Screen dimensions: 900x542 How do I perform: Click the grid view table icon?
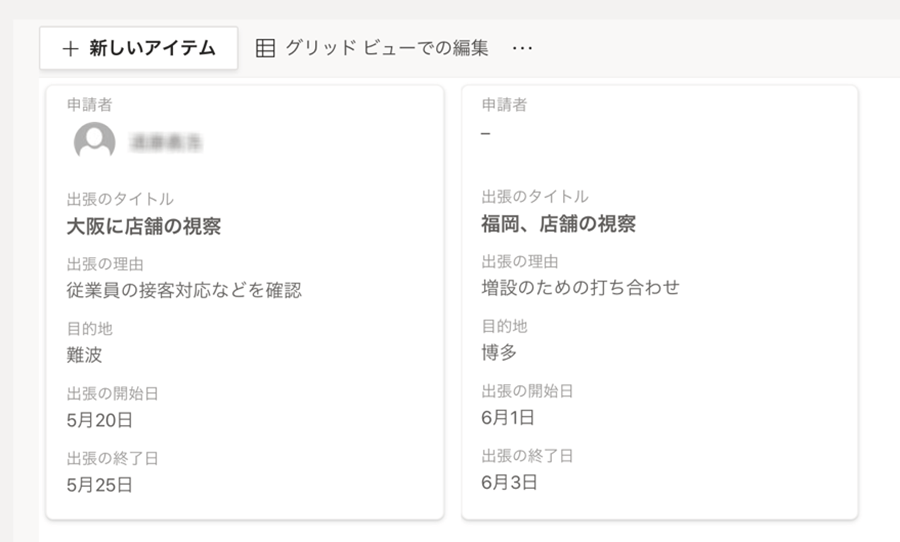[265, 48]
